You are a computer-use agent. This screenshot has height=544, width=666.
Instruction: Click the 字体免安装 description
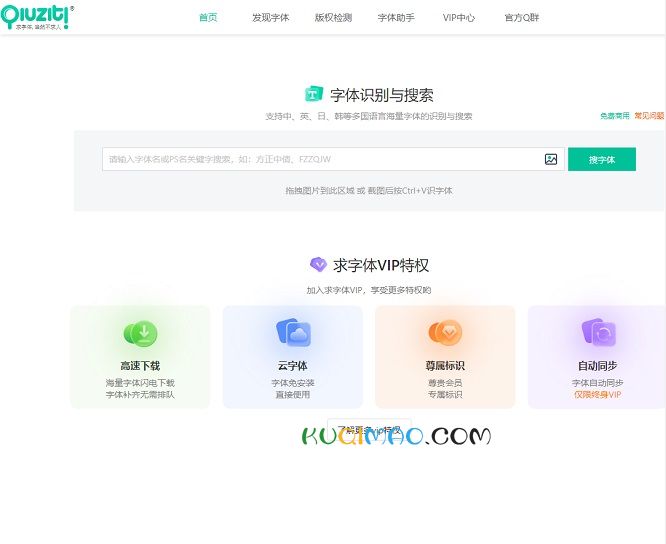[293, 383]
